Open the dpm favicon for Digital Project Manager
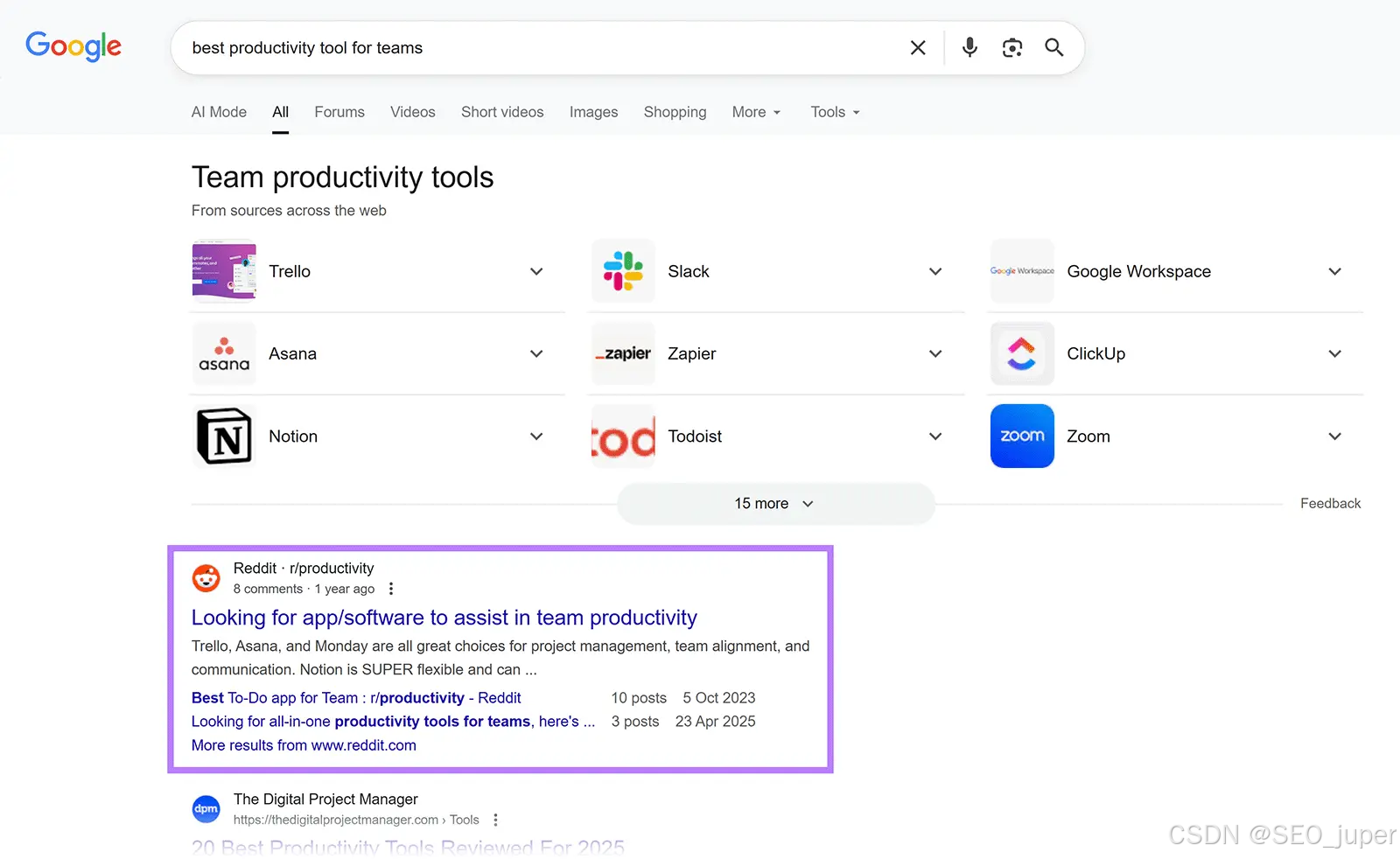 point(206,809)
